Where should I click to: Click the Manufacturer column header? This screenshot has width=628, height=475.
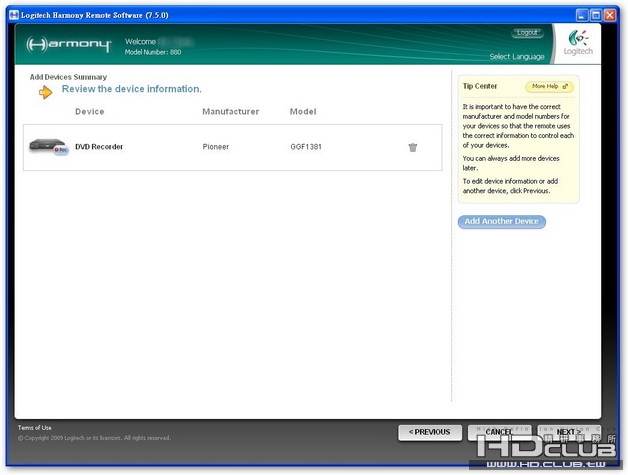coord(231,112)
